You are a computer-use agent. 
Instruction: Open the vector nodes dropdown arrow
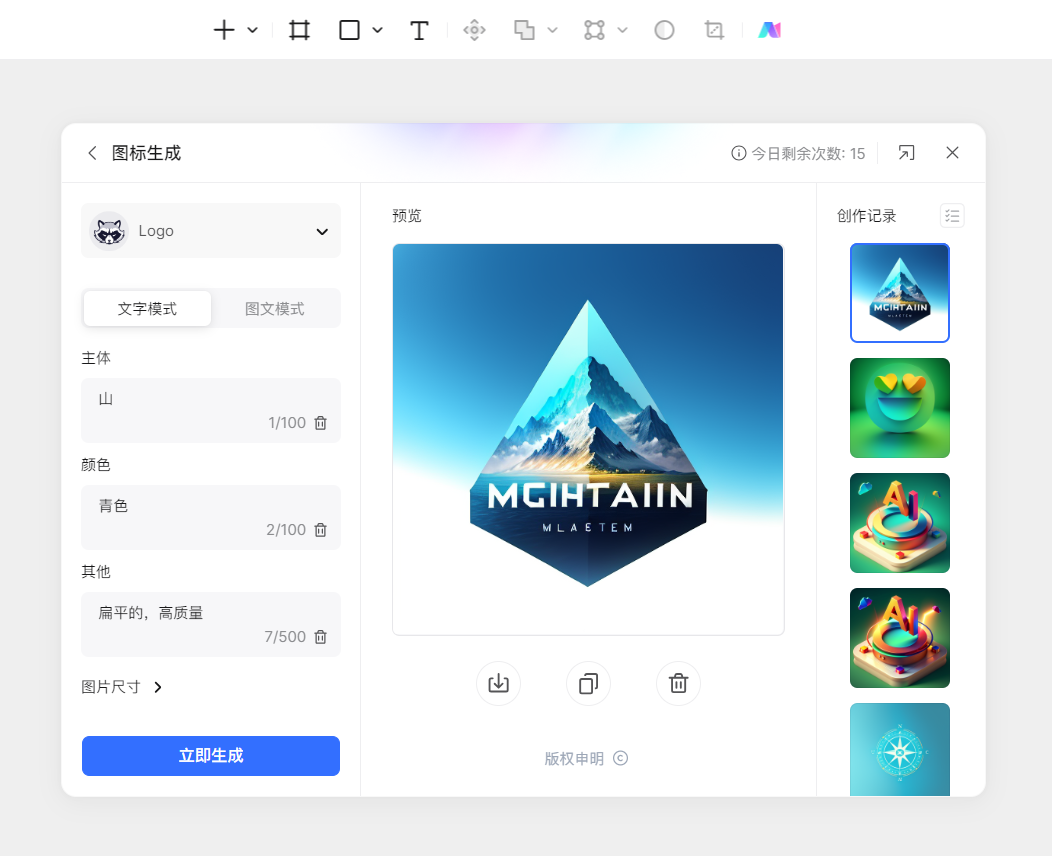(x=623, y=30)
